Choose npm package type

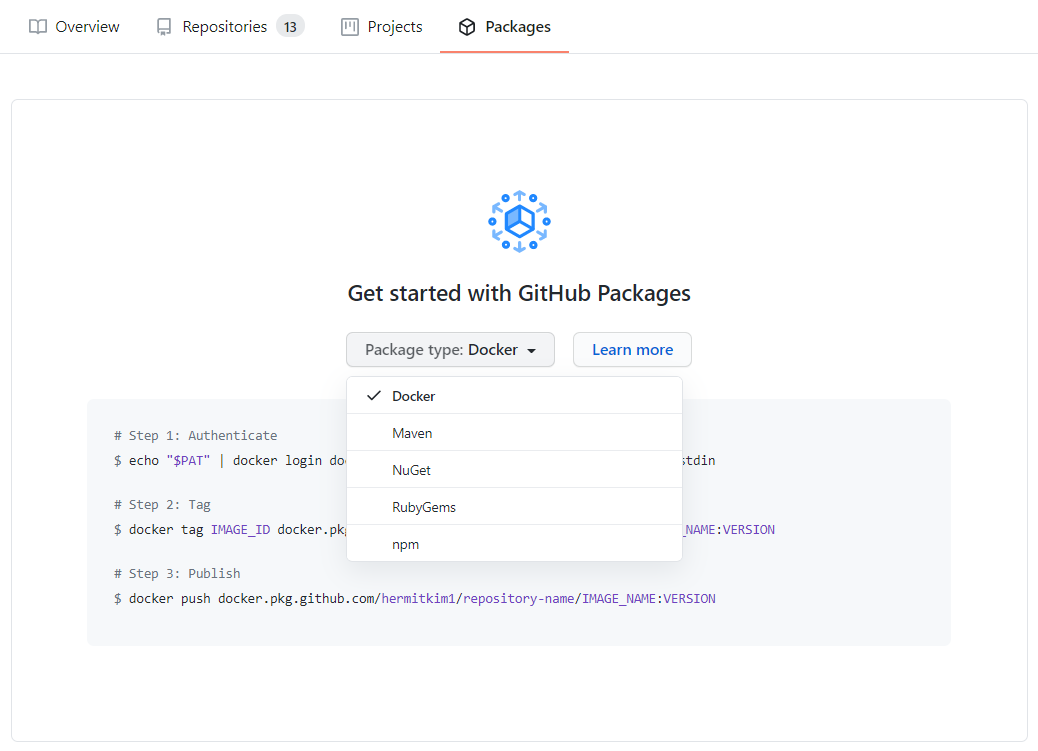click(x=514, y=544)
